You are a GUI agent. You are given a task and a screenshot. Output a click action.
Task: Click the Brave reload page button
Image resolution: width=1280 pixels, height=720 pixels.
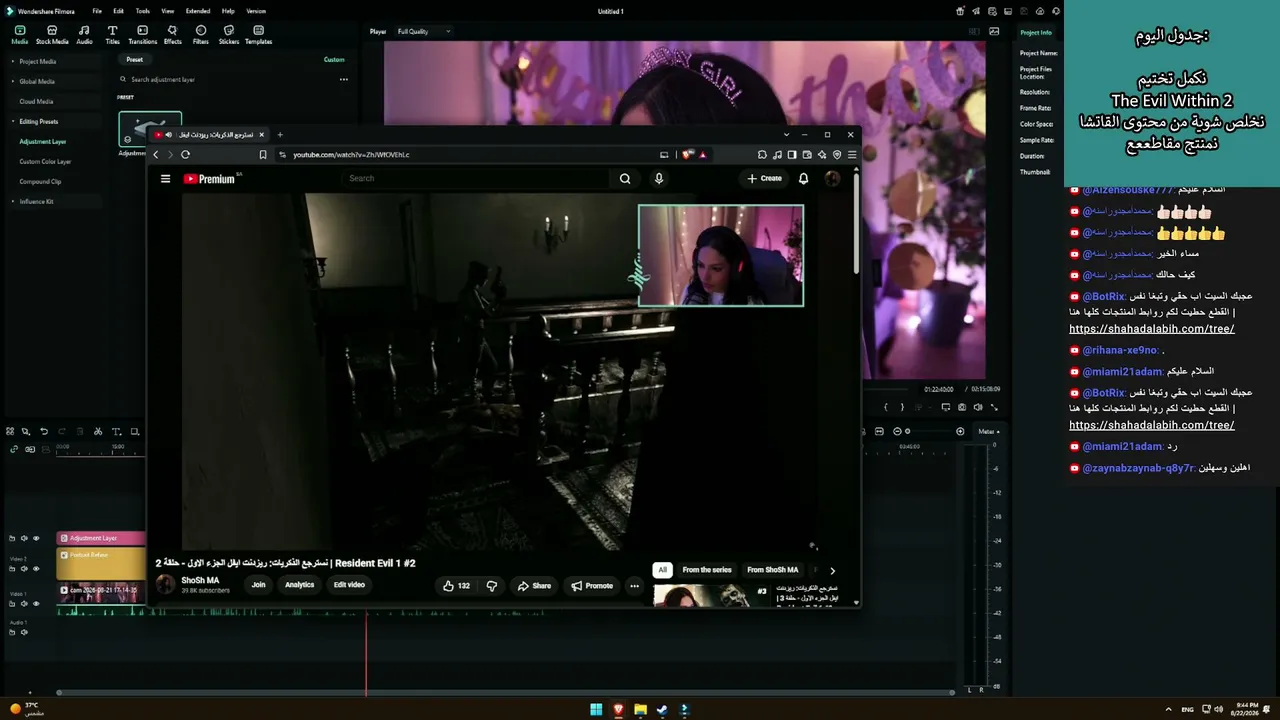click(x=185, y=155)
